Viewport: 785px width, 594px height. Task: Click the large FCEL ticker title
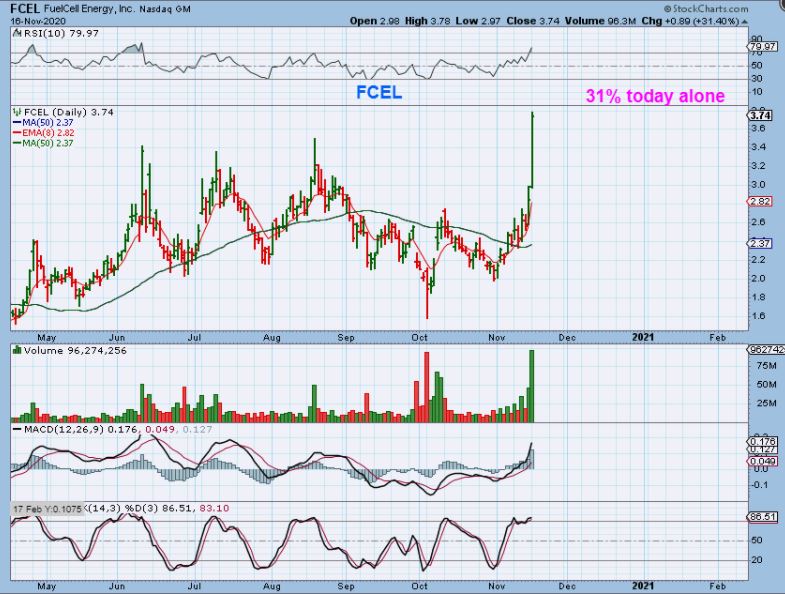(x=25, y=8)
